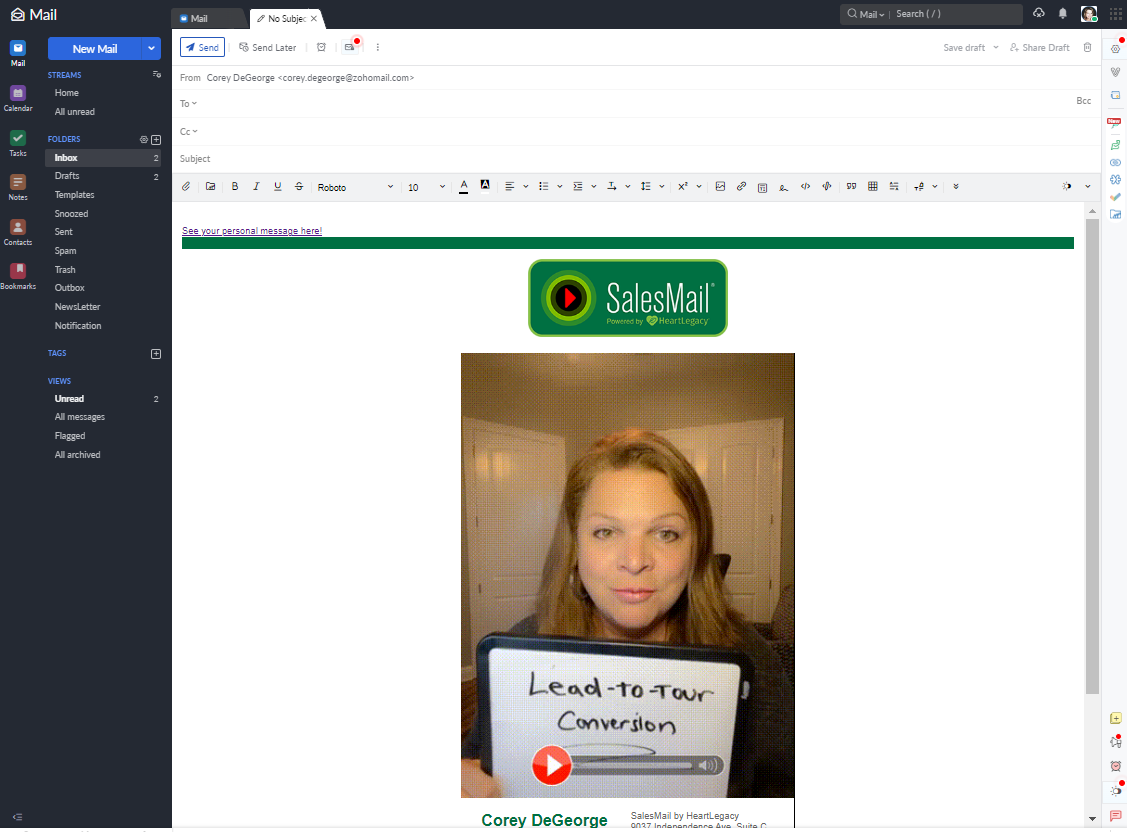This screenshot has height=832, width=1134.
Task: Open the Drafts folder
Action: (x=67, y=177)
